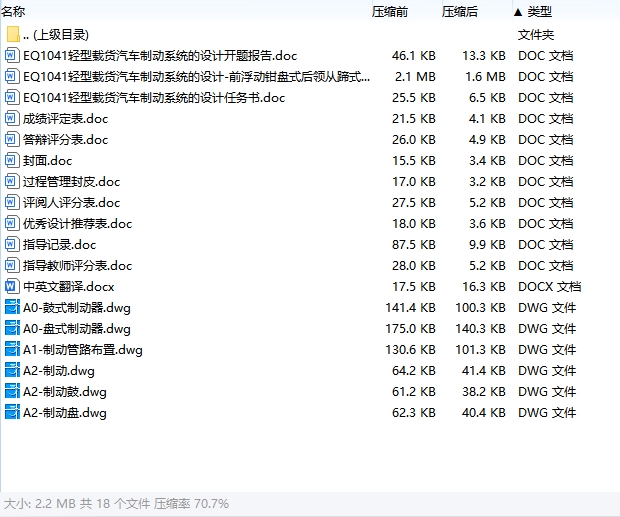
Task: Click the 过程管理封皮.doc file icon
Action: [x=12, y=181]
